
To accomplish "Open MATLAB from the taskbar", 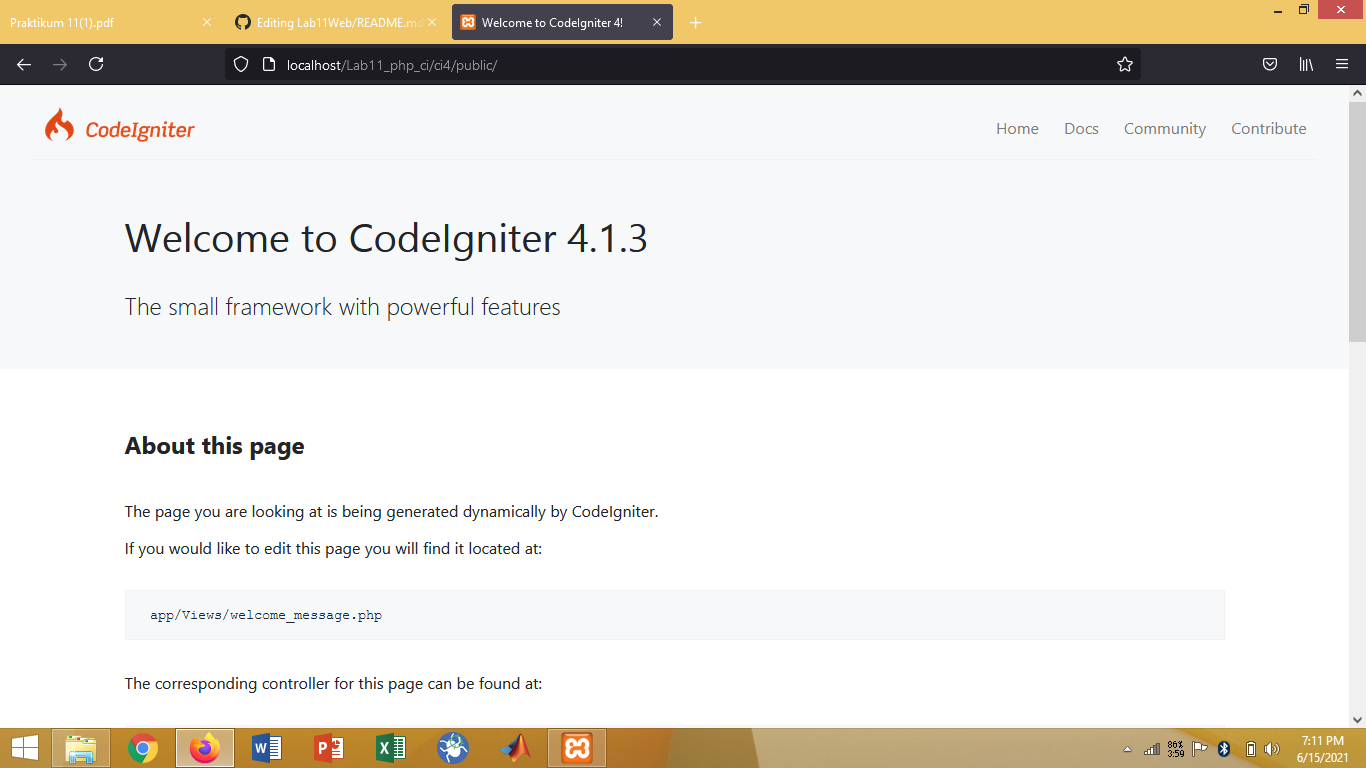I will (x=516, y=747).
